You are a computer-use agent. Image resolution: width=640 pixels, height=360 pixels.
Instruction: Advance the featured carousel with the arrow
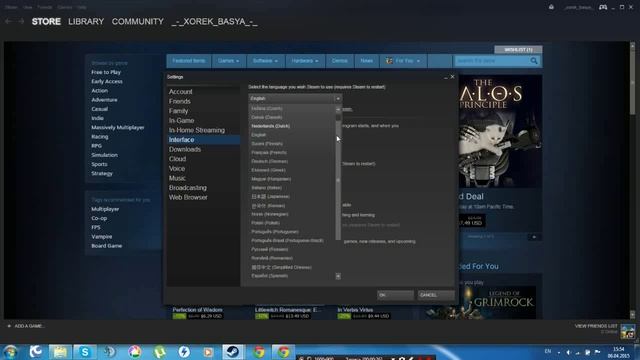[534, 237]
